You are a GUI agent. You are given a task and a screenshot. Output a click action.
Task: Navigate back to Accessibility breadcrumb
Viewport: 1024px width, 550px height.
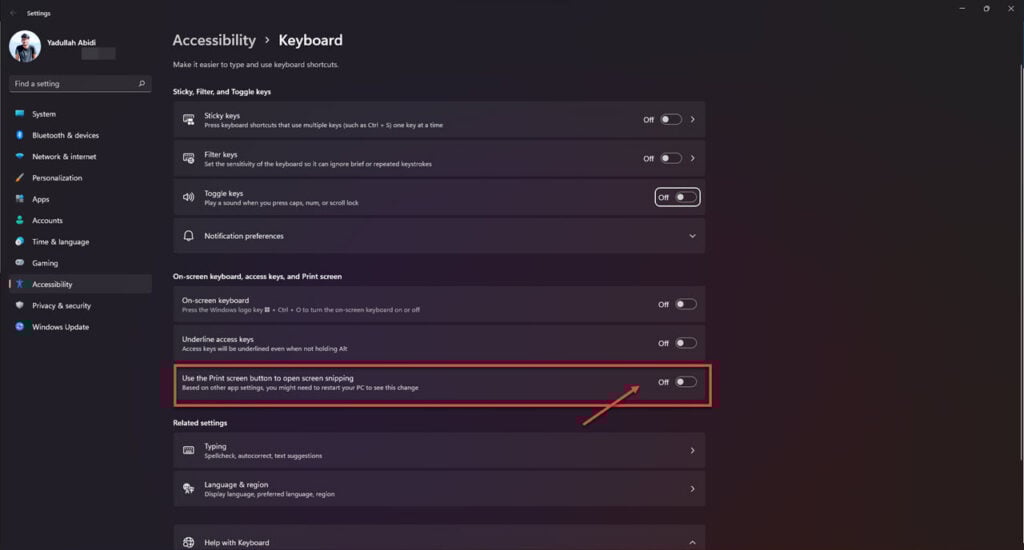(214, 40)
